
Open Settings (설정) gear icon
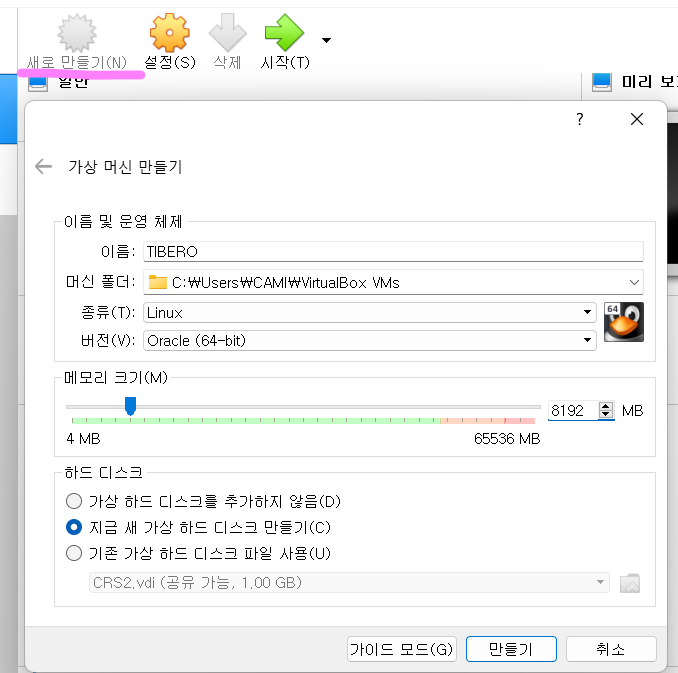click(x=170, y=32)
